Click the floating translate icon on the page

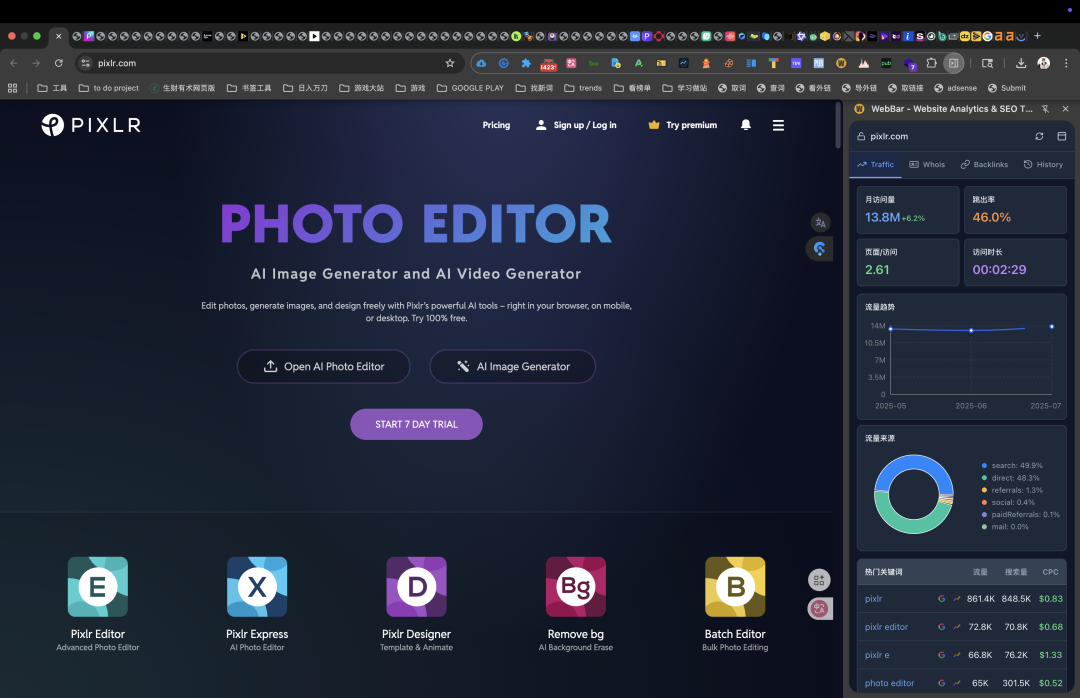point(820,223)
